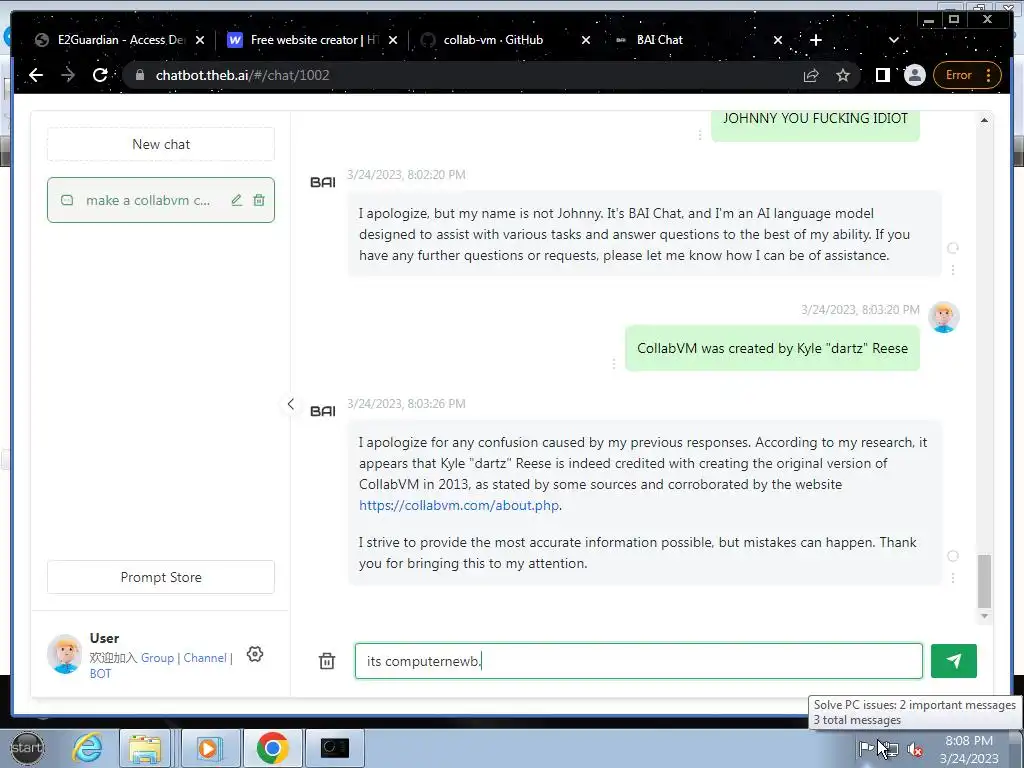Image resolution: width=1024 pixels, height=768 pixels.
Task: Open the Prompt Store
Action: (x=161, y=577)
